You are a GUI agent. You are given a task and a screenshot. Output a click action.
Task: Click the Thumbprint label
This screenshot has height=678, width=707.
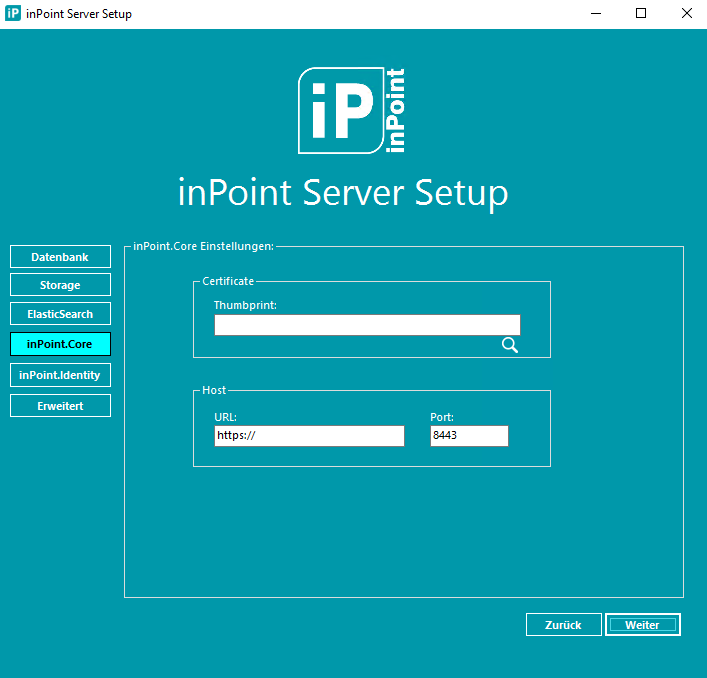(x=245, y=305)
